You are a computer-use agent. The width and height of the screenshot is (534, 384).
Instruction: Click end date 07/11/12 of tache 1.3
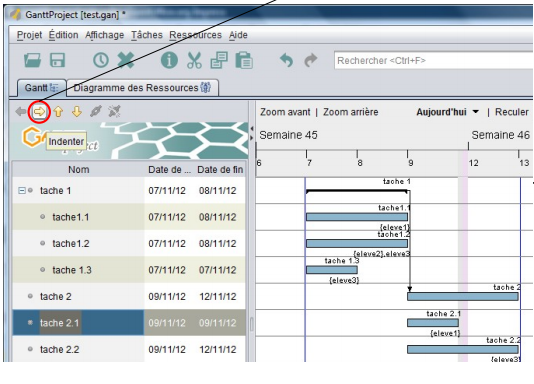pos(217,270)
